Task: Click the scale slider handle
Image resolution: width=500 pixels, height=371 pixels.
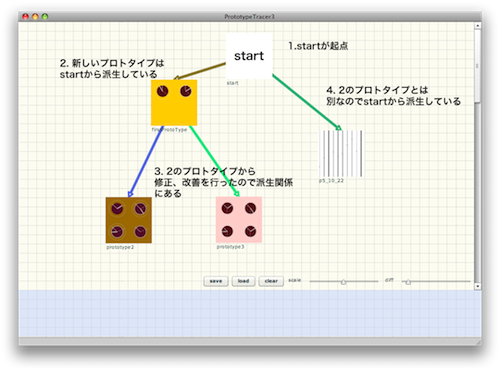Action: pos(343,282)
